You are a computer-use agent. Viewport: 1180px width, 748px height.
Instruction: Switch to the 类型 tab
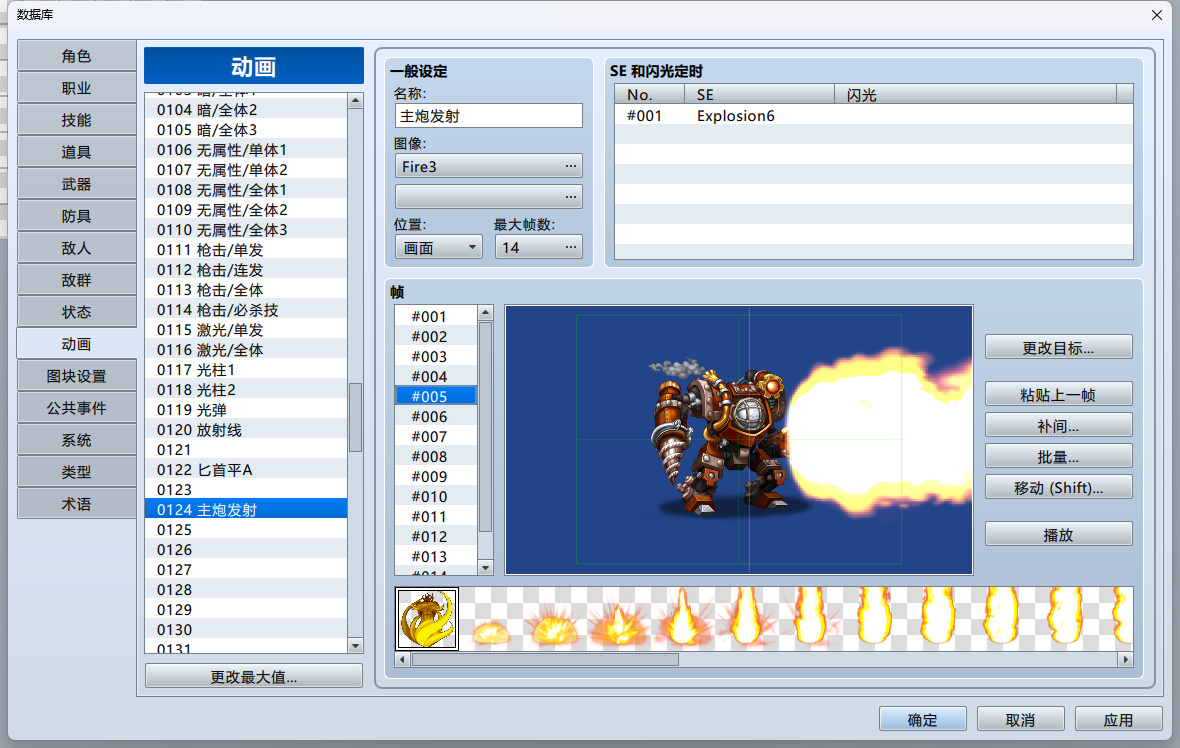(76, 472)
